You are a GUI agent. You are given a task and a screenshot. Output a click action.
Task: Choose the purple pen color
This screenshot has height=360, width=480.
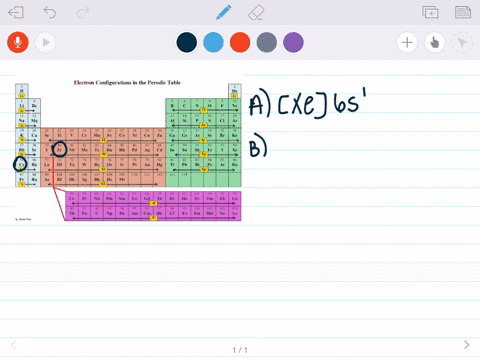click(293, 42)
